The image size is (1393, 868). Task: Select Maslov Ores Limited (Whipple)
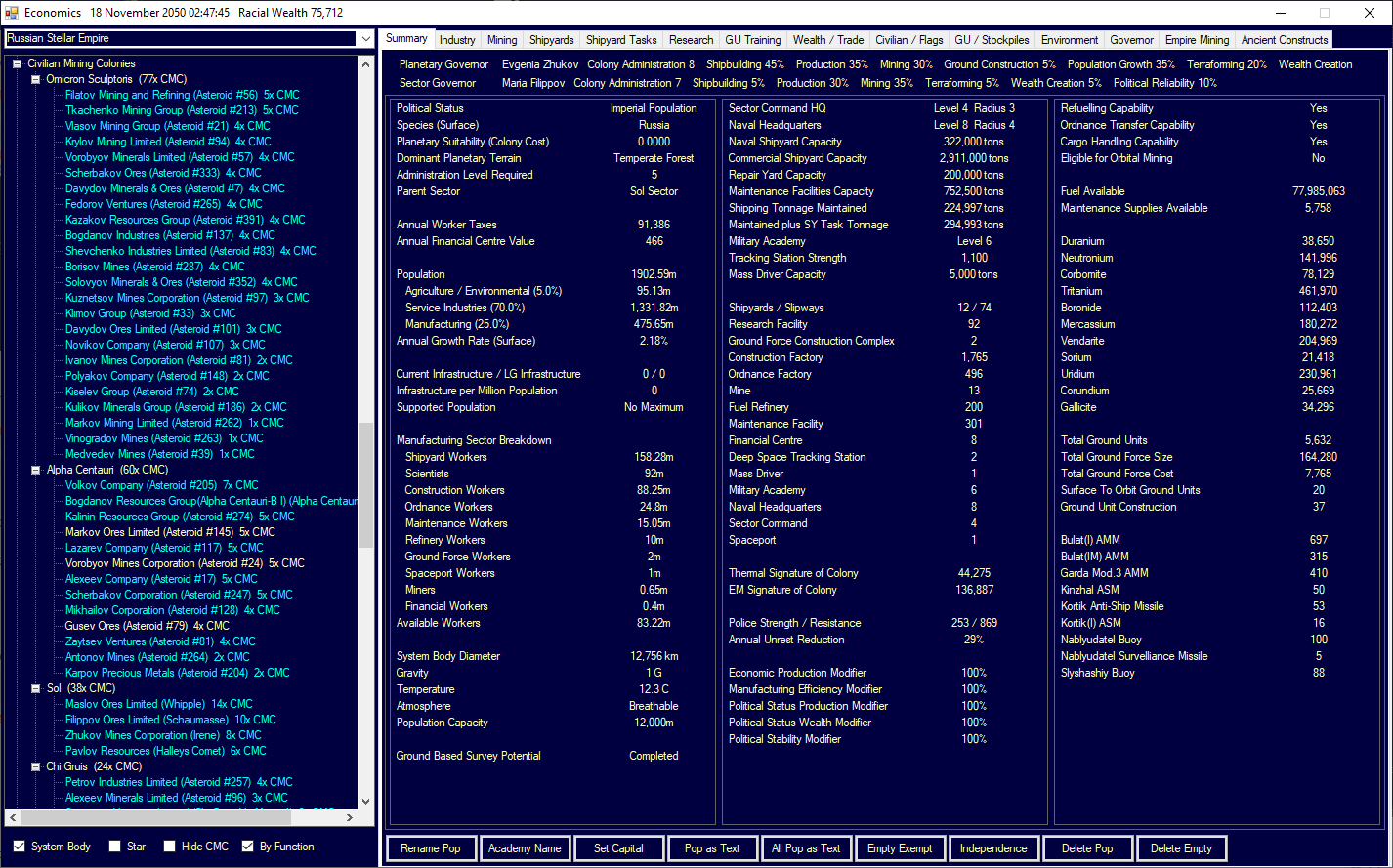point(159,704)
